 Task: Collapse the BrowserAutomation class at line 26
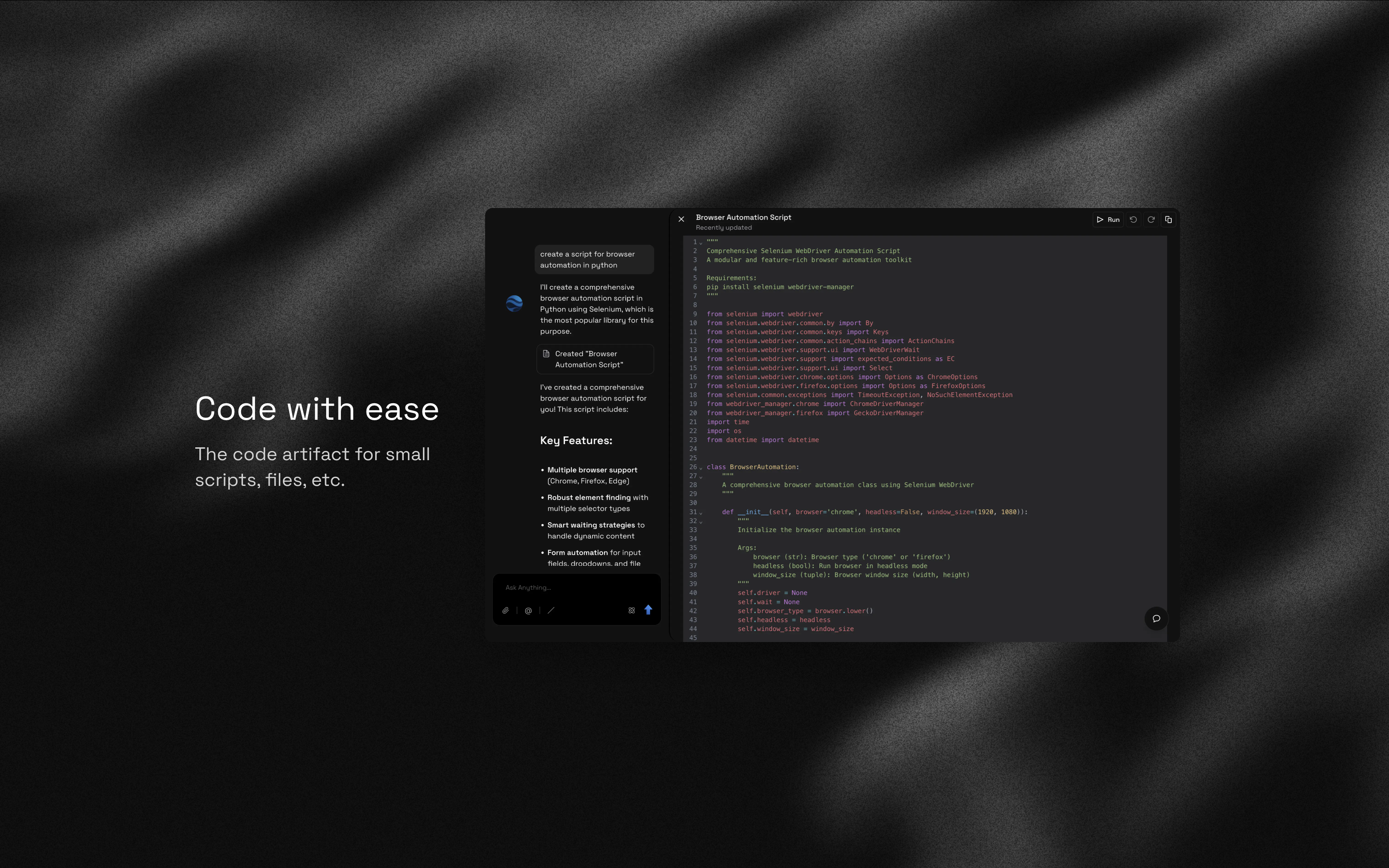(x=701, y=468)
